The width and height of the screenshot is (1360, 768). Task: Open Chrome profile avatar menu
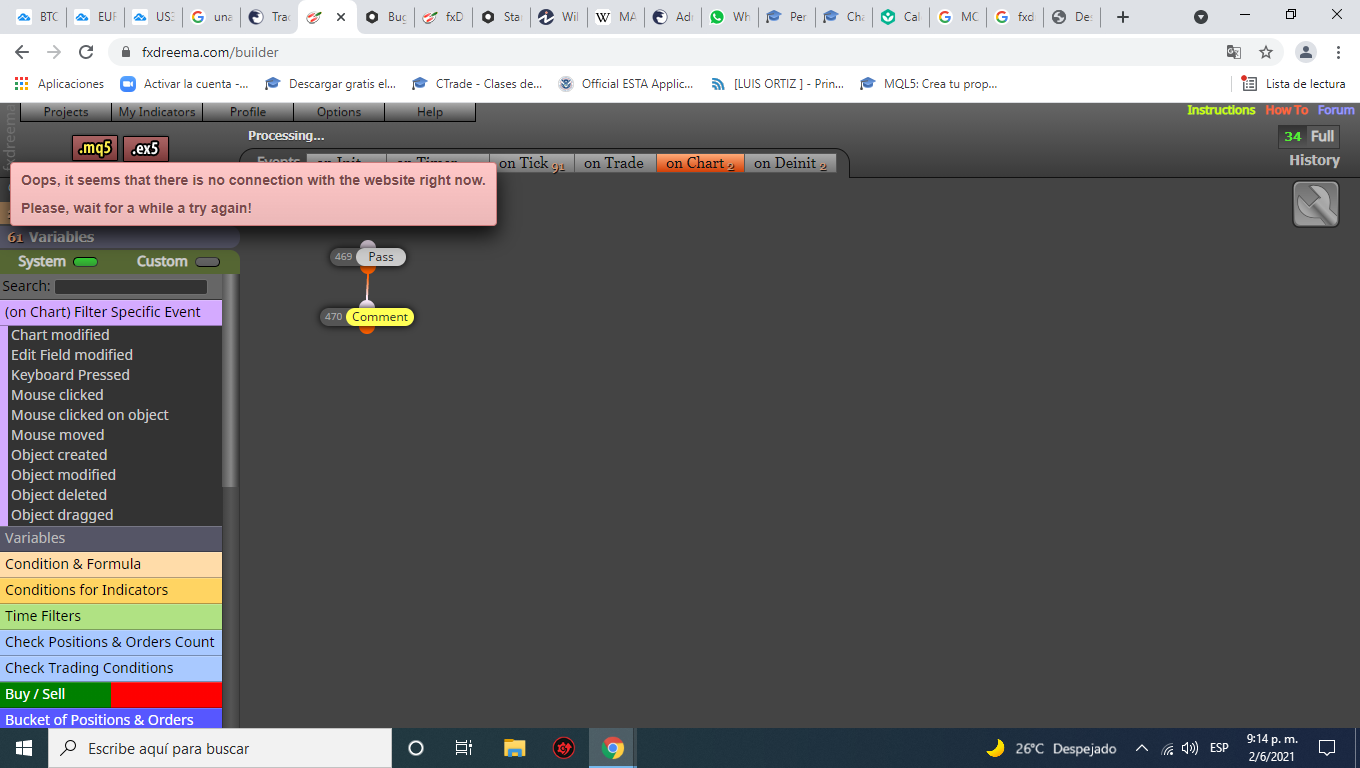[1306, 52]
